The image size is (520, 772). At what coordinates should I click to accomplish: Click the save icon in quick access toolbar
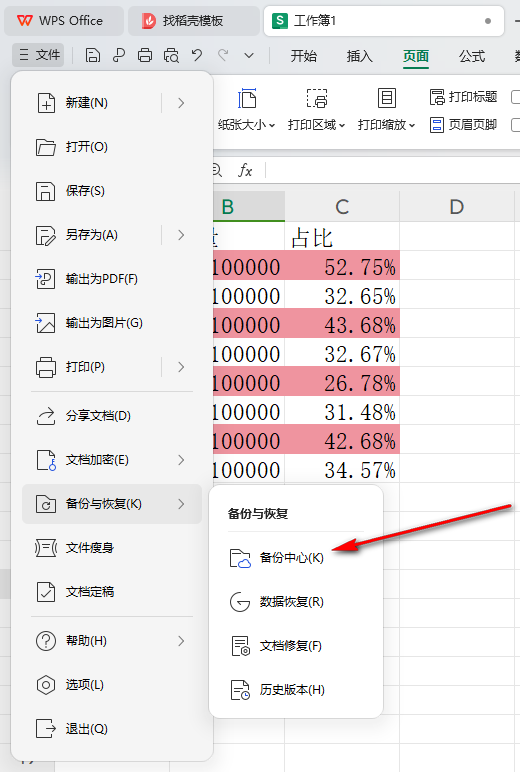[93, 55]
